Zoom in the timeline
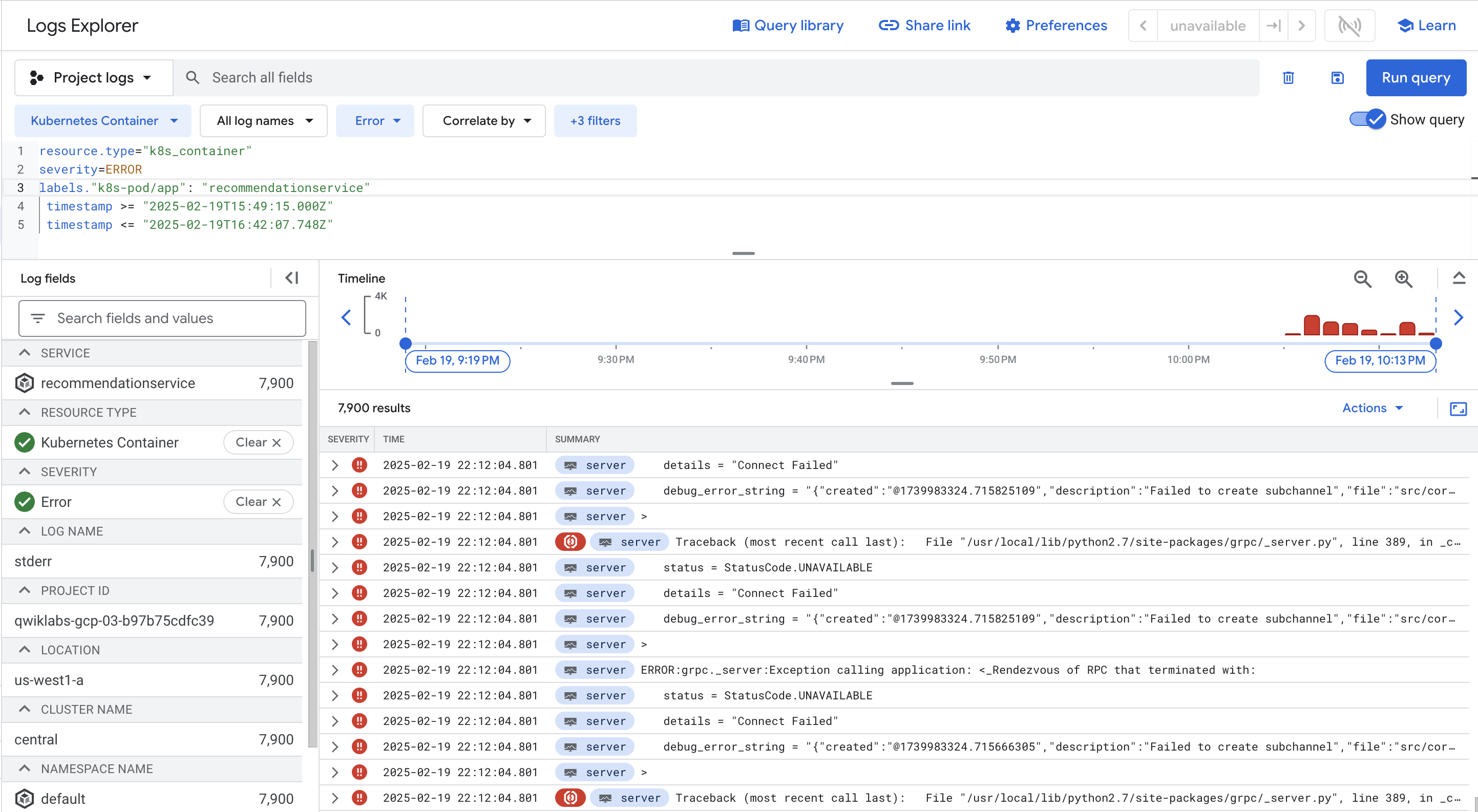The height and width of the screenshot is (812, 1478). [x=1403, y=279]
